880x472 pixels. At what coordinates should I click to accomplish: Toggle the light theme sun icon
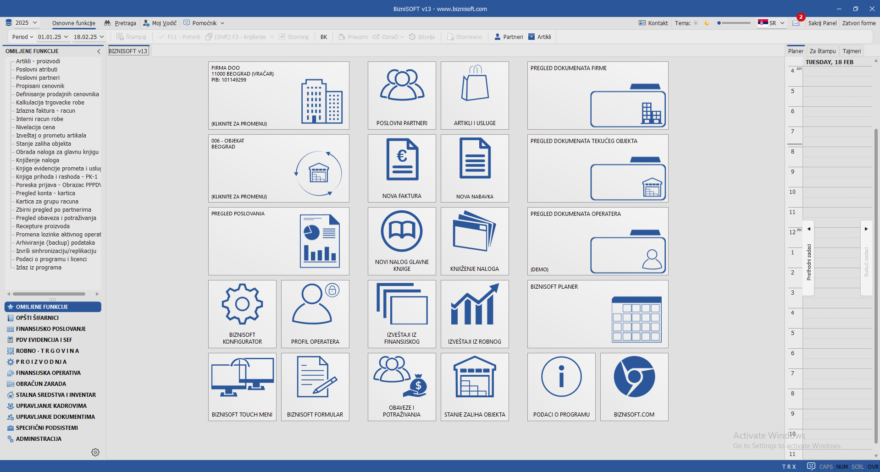tap(697, 22)
